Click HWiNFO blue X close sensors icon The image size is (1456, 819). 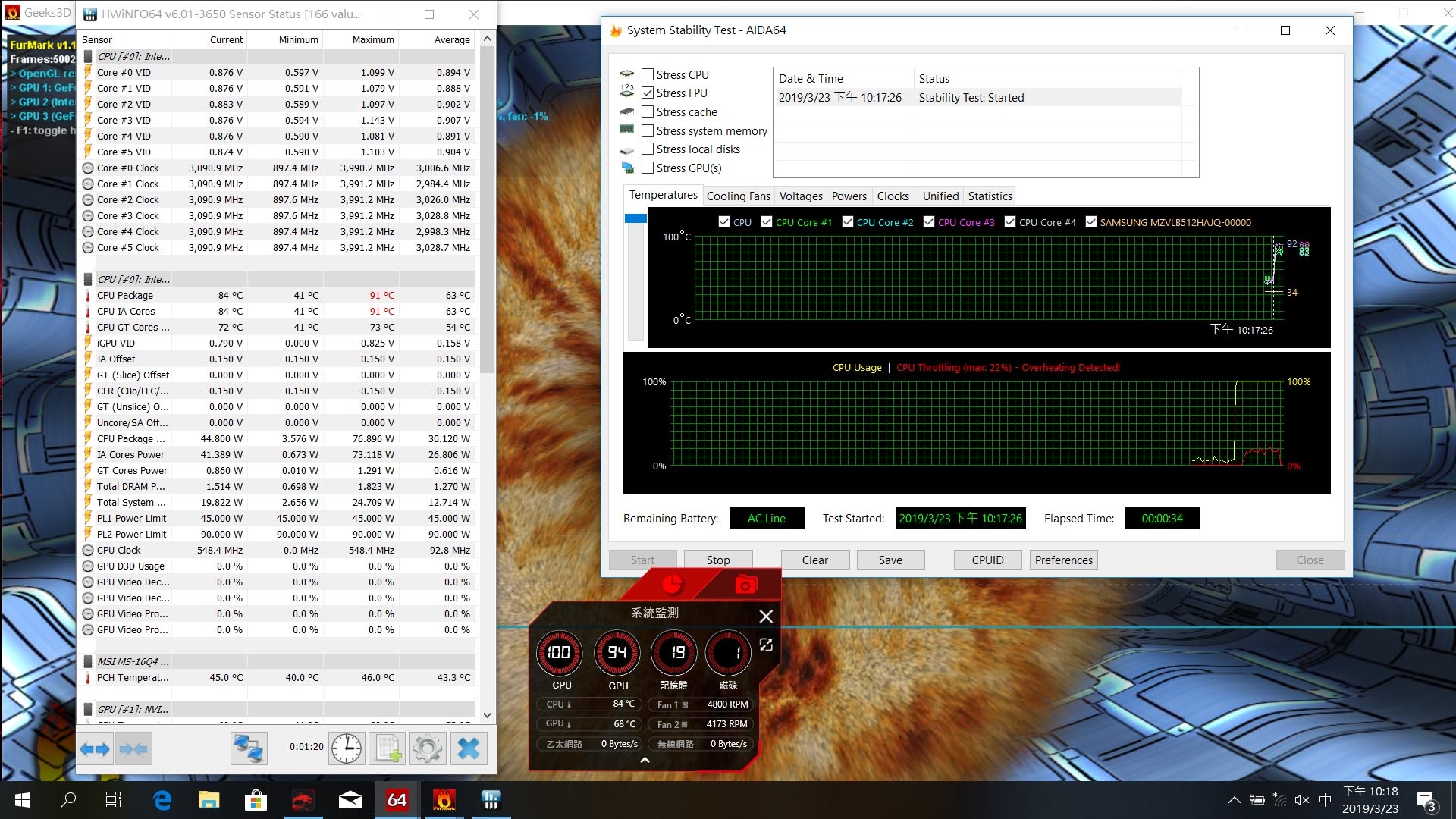click(x=469, y=749)
